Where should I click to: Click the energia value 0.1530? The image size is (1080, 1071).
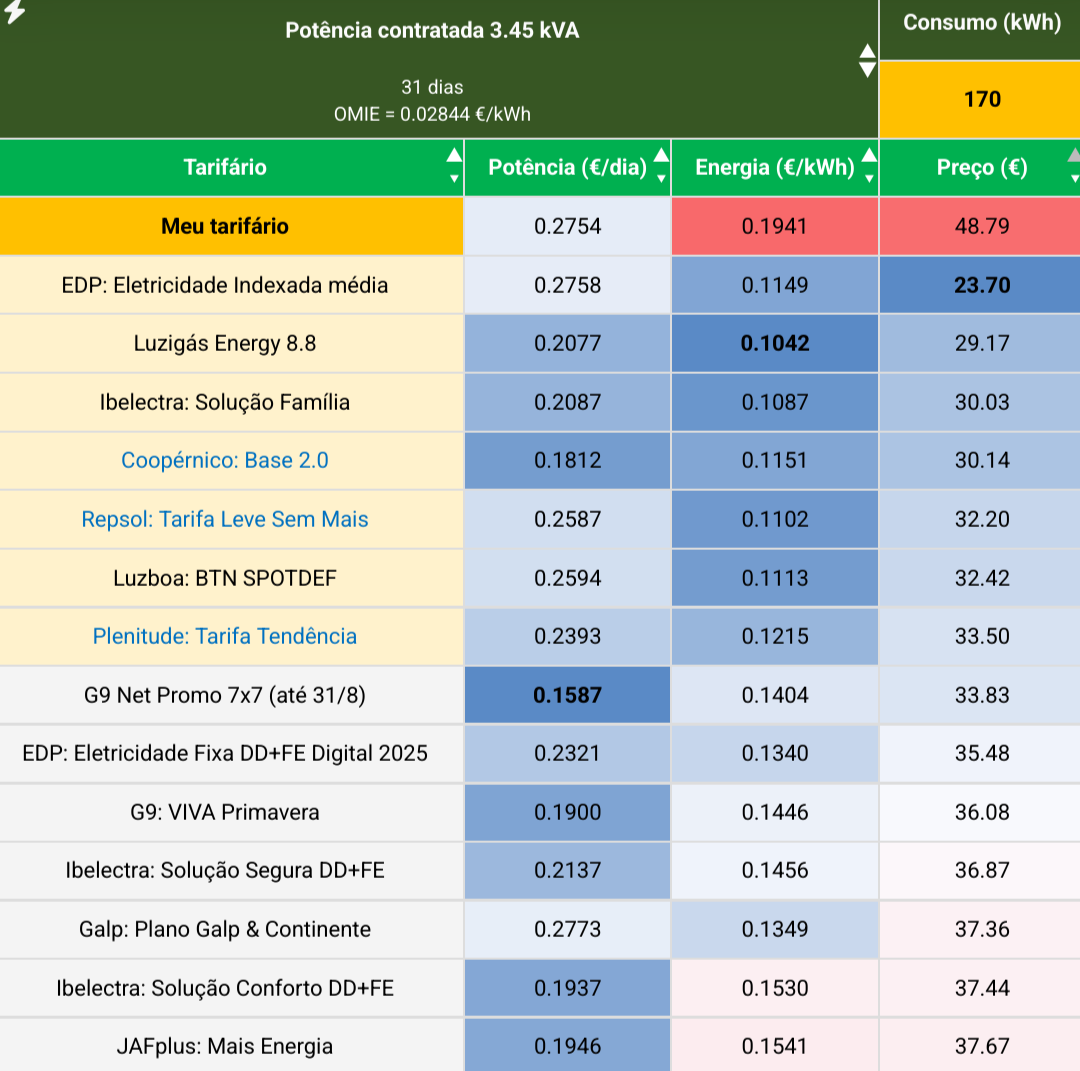coord(775,988)
